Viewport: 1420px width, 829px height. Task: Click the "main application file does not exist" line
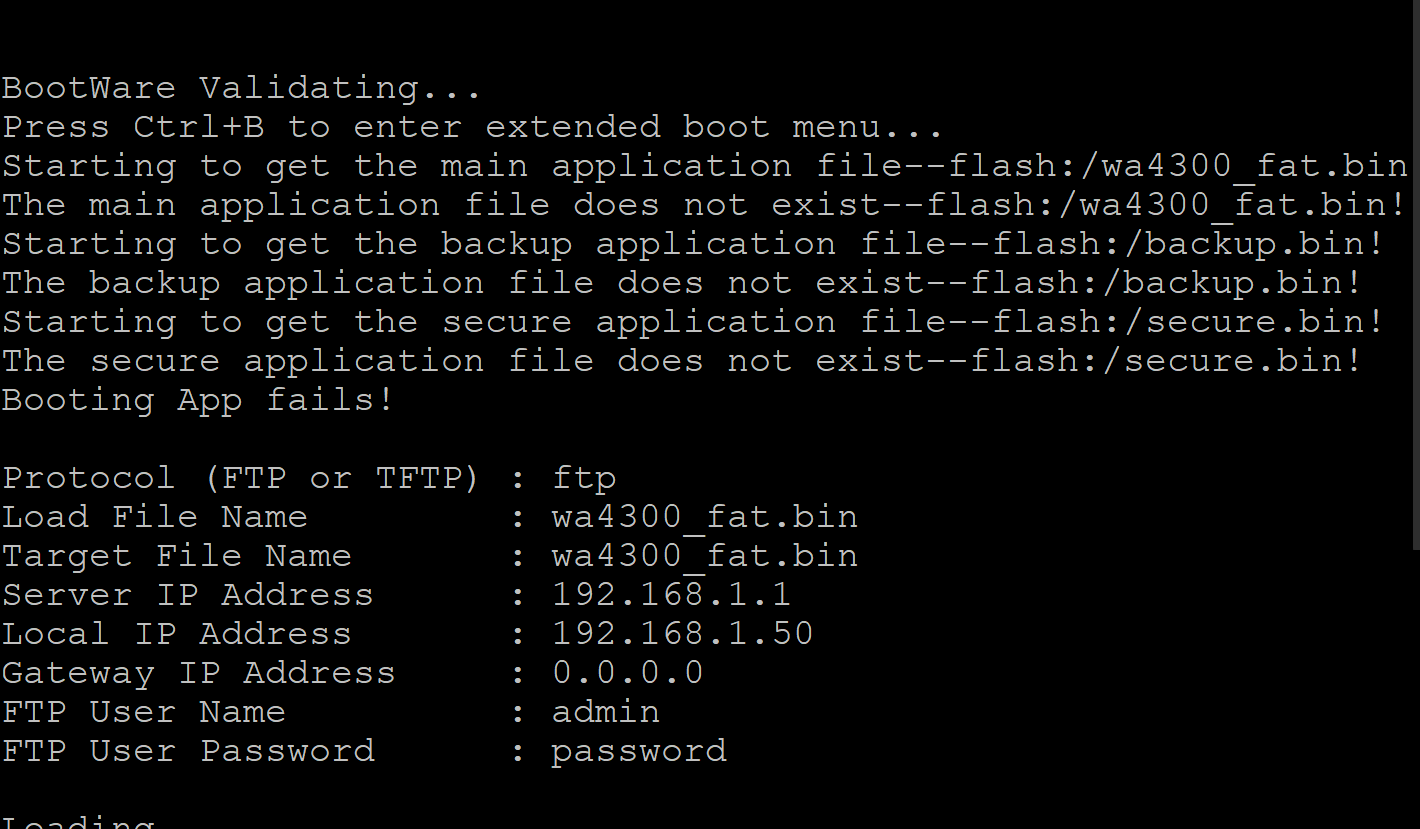pos(704,205)
